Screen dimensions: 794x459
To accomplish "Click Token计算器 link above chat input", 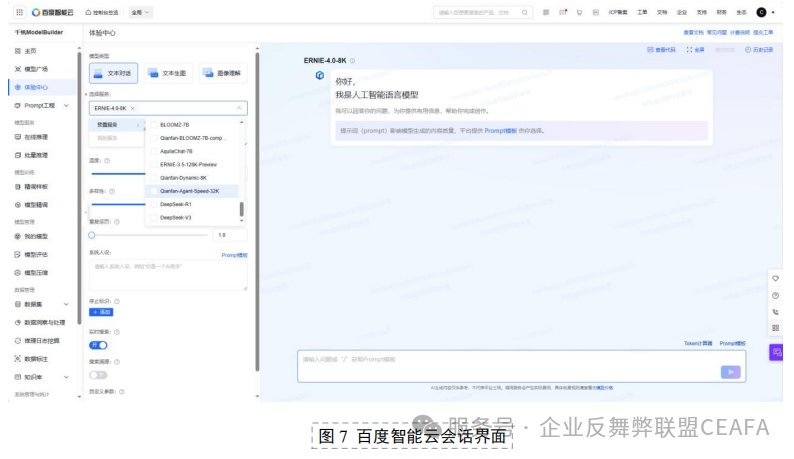I will point(698,343).
